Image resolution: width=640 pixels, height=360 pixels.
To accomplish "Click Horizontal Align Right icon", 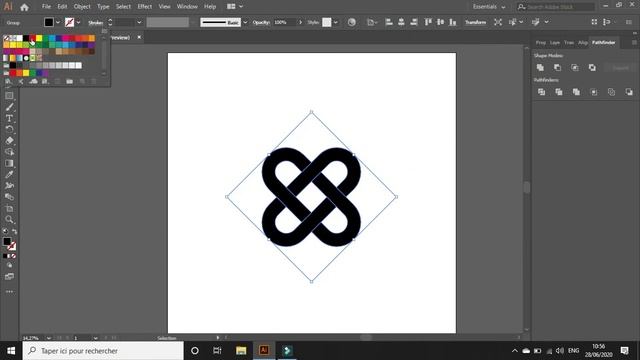I will pos(414,22).
